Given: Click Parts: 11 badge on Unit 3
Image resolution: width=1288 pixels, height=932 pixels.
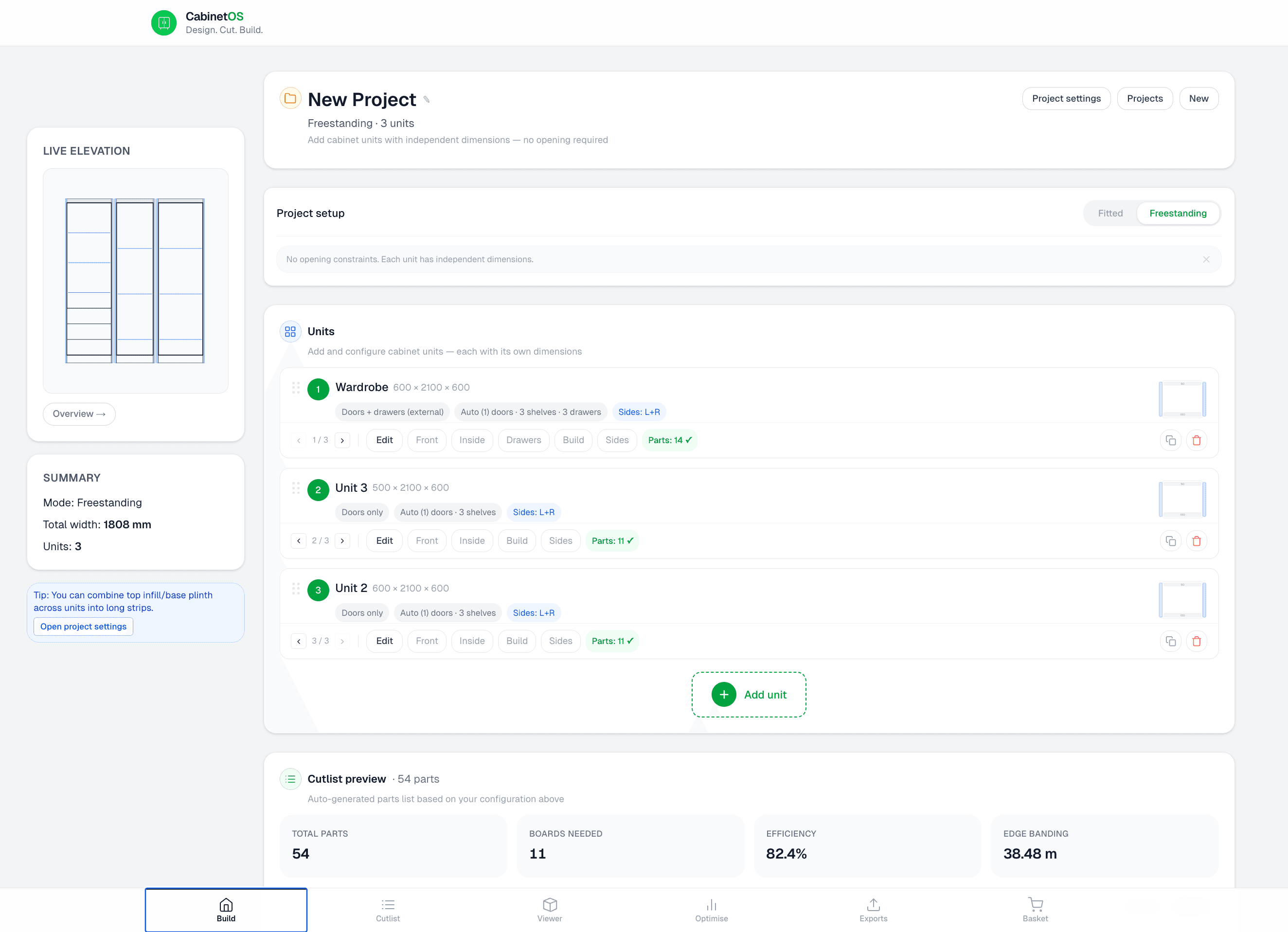Looking at the screenshot, I should click(x=612, y=541).
